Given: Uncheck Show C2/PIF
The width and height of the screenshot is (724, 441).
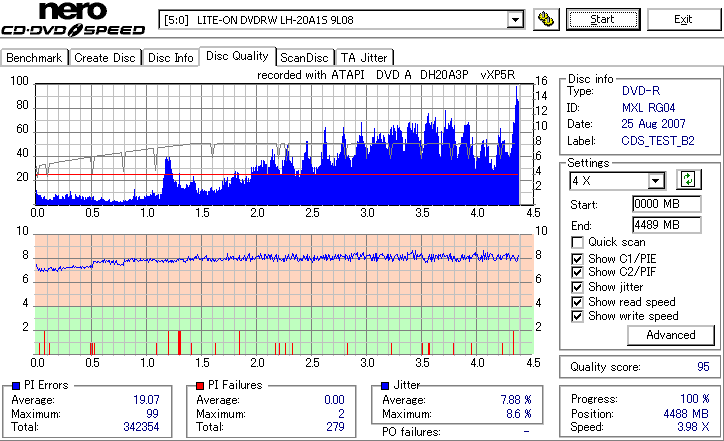Looking at the screenshot, I should [x=577, y=272].
